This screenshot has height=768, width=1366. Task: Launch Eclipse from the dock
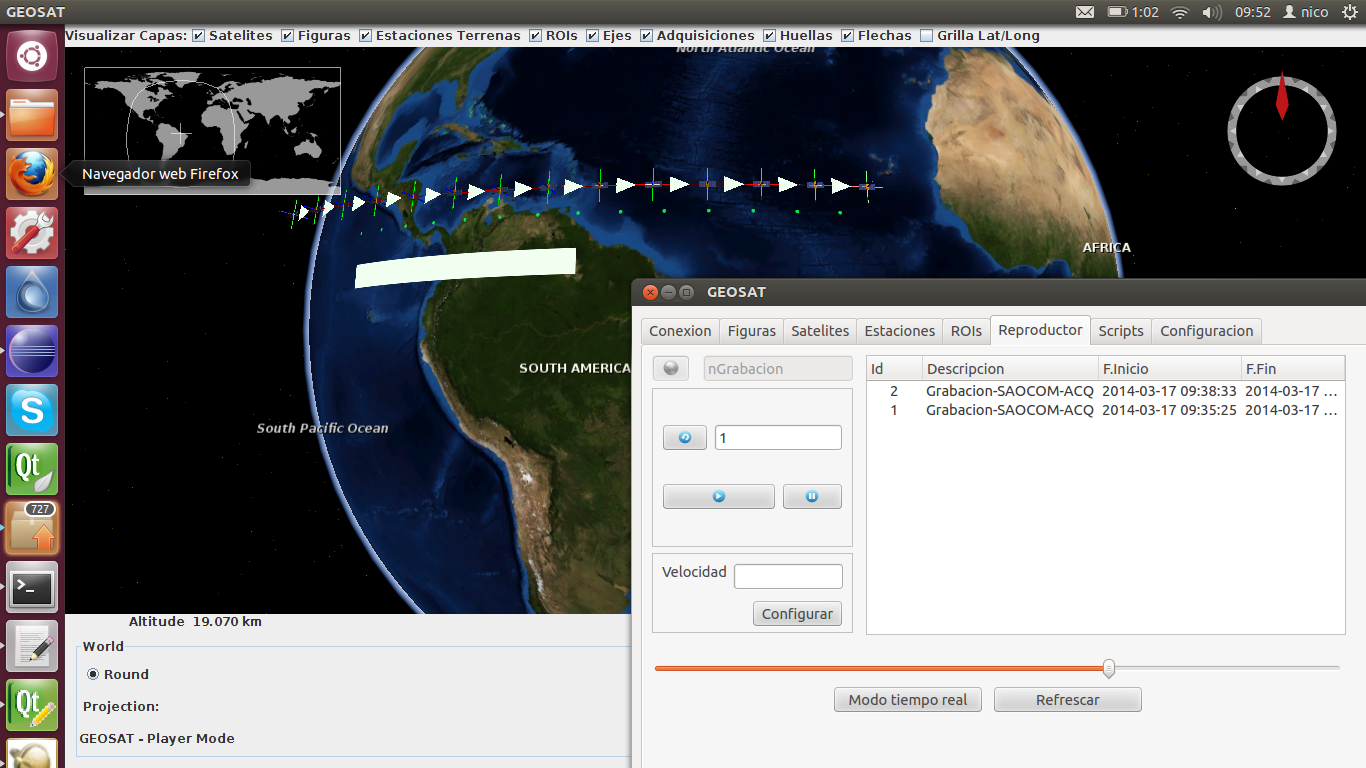coord(33,351)
